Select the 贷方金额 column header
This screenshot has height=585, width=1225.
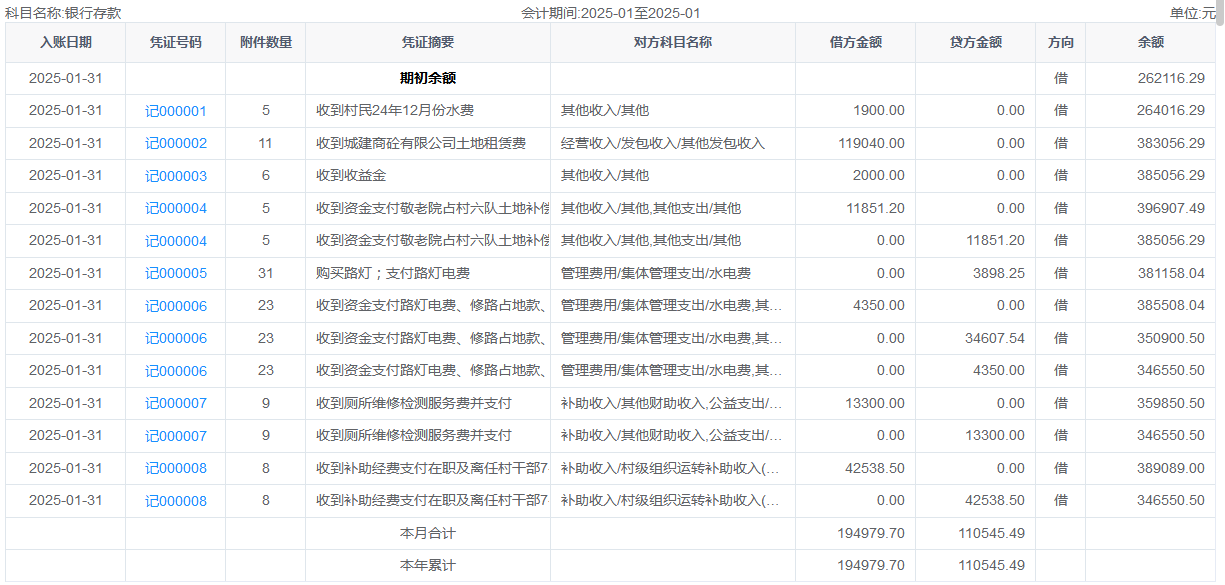click(975, 42)
